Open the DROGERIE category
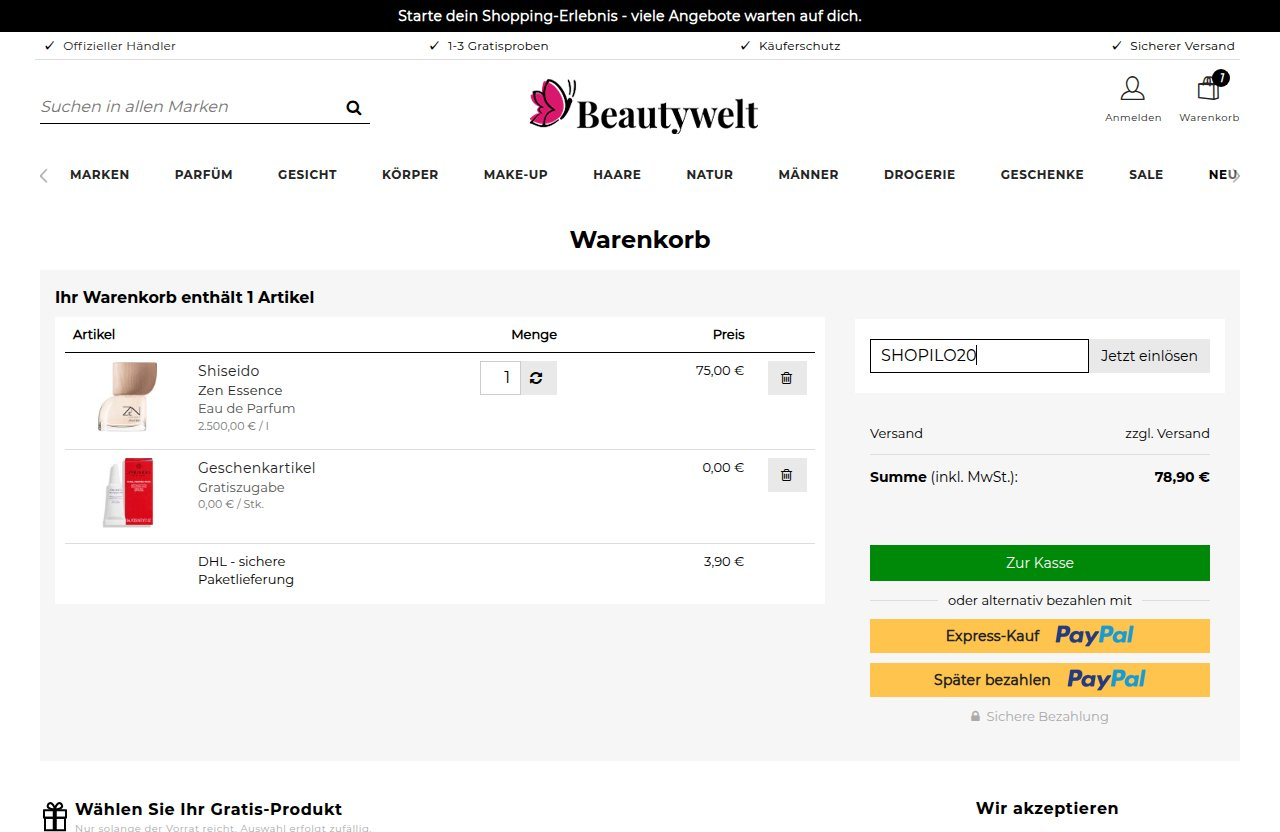Image resolution: width=1280 pixels, height=832 pixels. tap(920, 175)
